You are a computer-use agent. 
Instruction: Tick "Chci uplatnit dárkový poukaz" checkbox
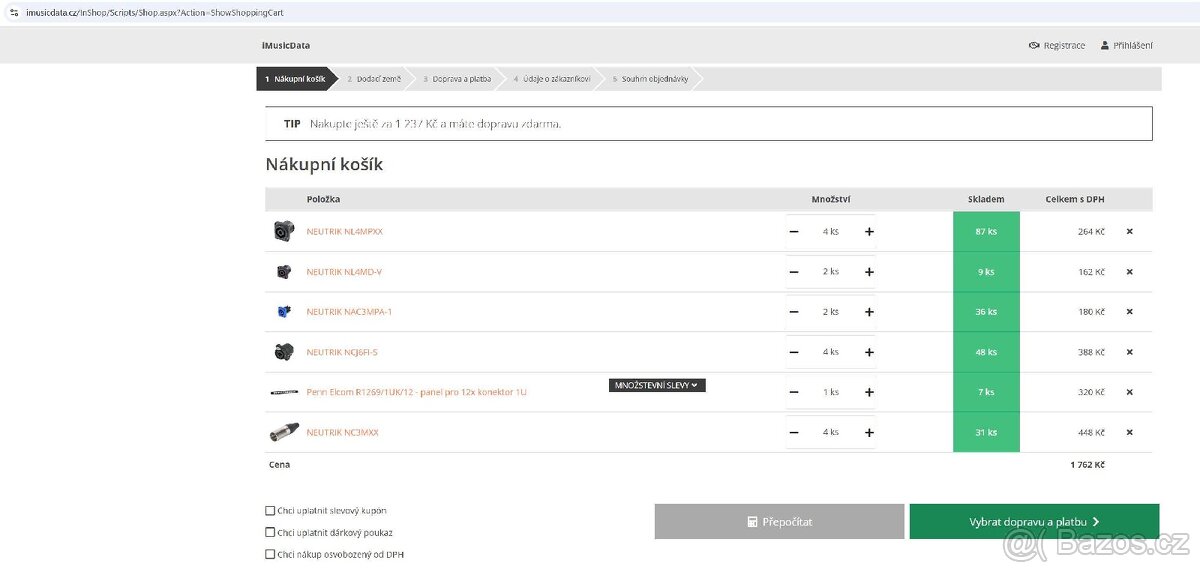click(x=270, y=533)
